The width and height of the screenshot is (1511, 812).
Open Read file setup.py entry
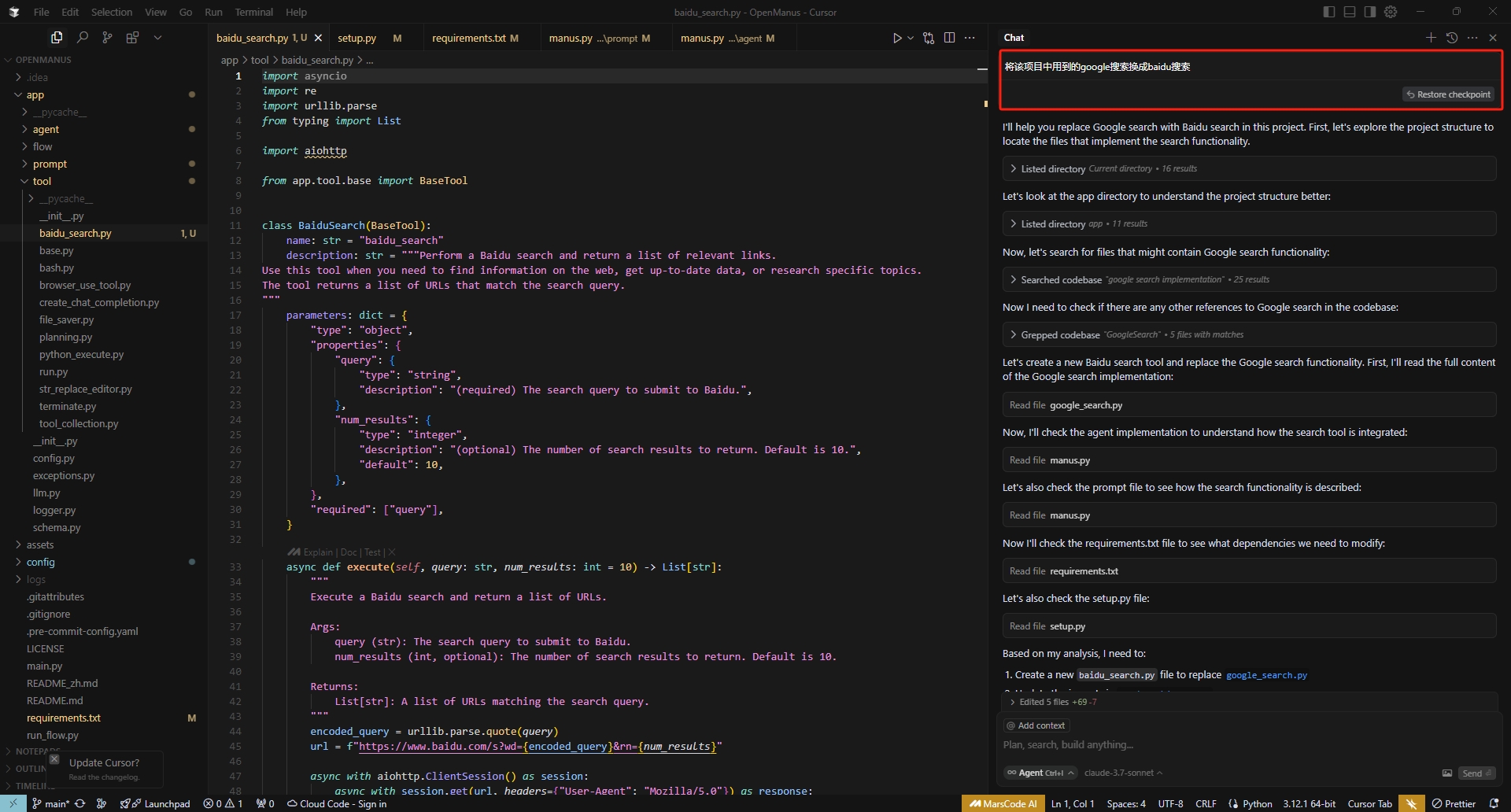click(1248, 626)
